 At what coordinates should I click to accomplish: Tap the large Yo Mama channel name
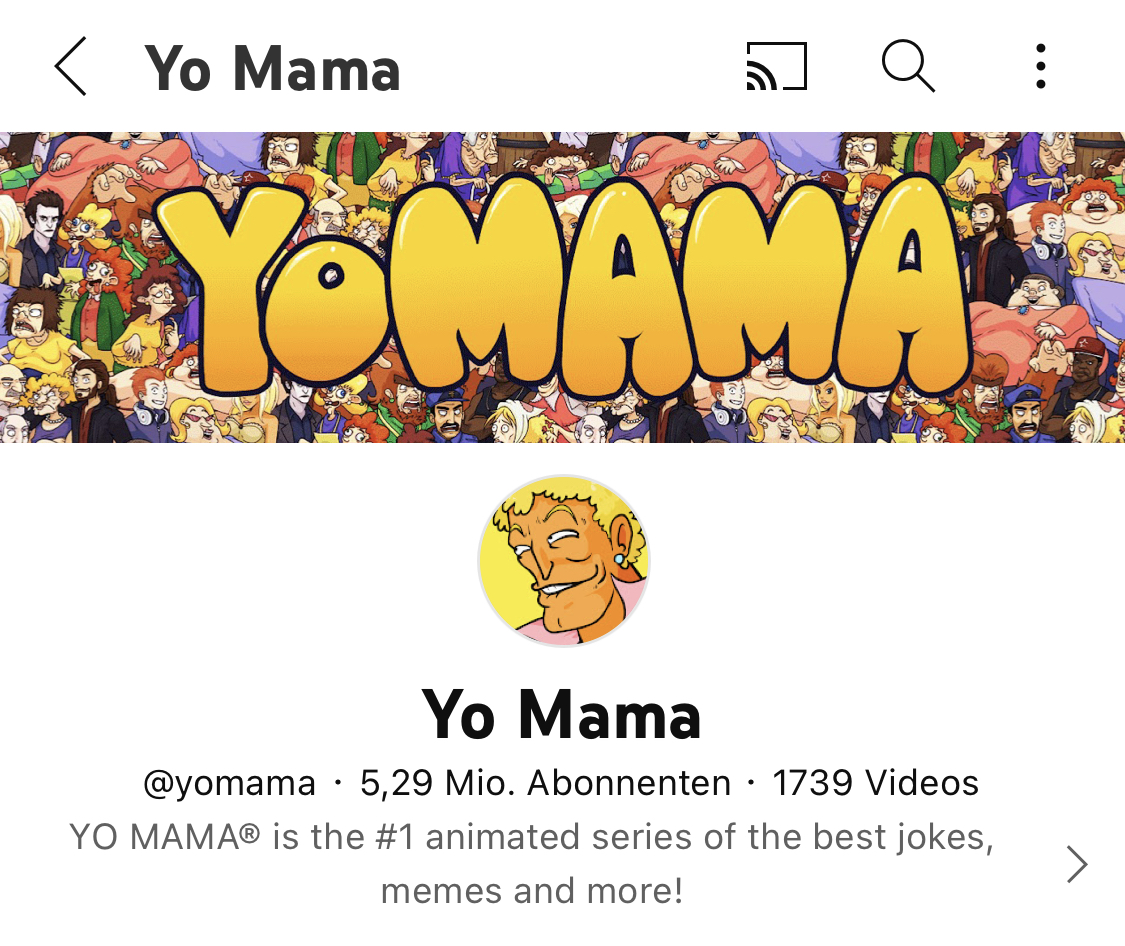tap(561, 714)
